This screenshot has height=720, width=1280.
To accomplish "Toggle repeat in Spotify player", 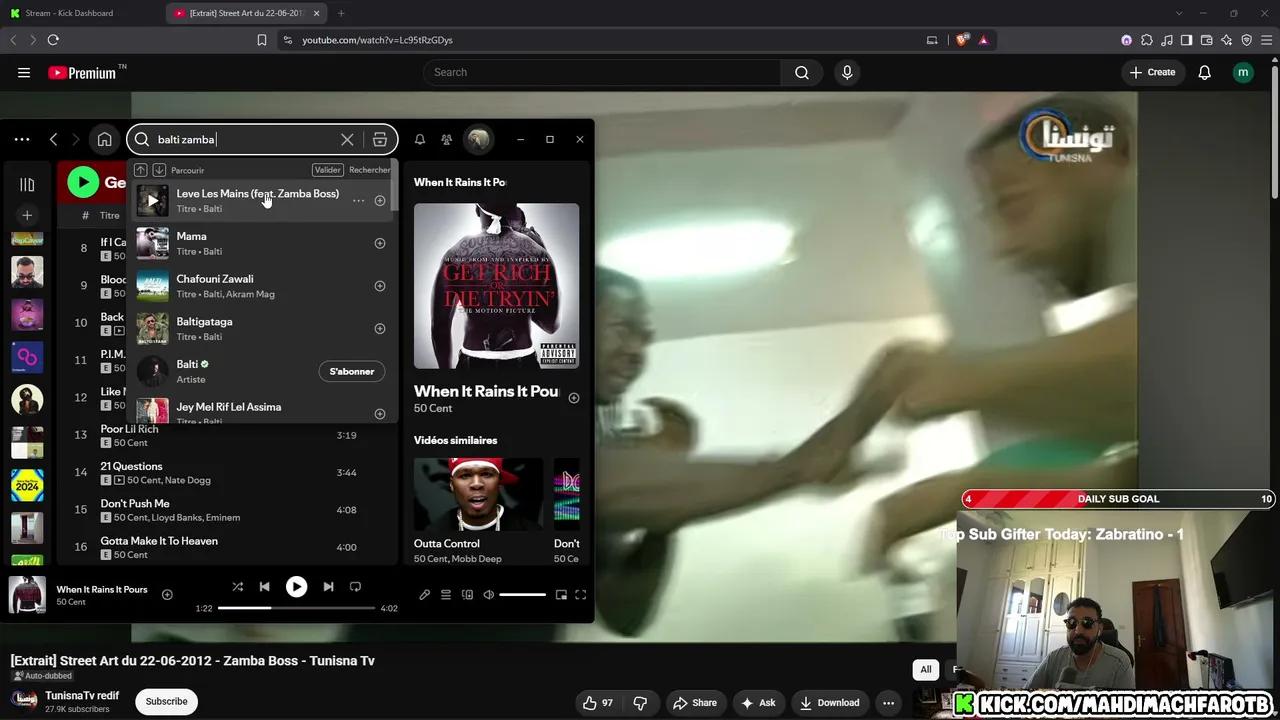I will [355, 587].
